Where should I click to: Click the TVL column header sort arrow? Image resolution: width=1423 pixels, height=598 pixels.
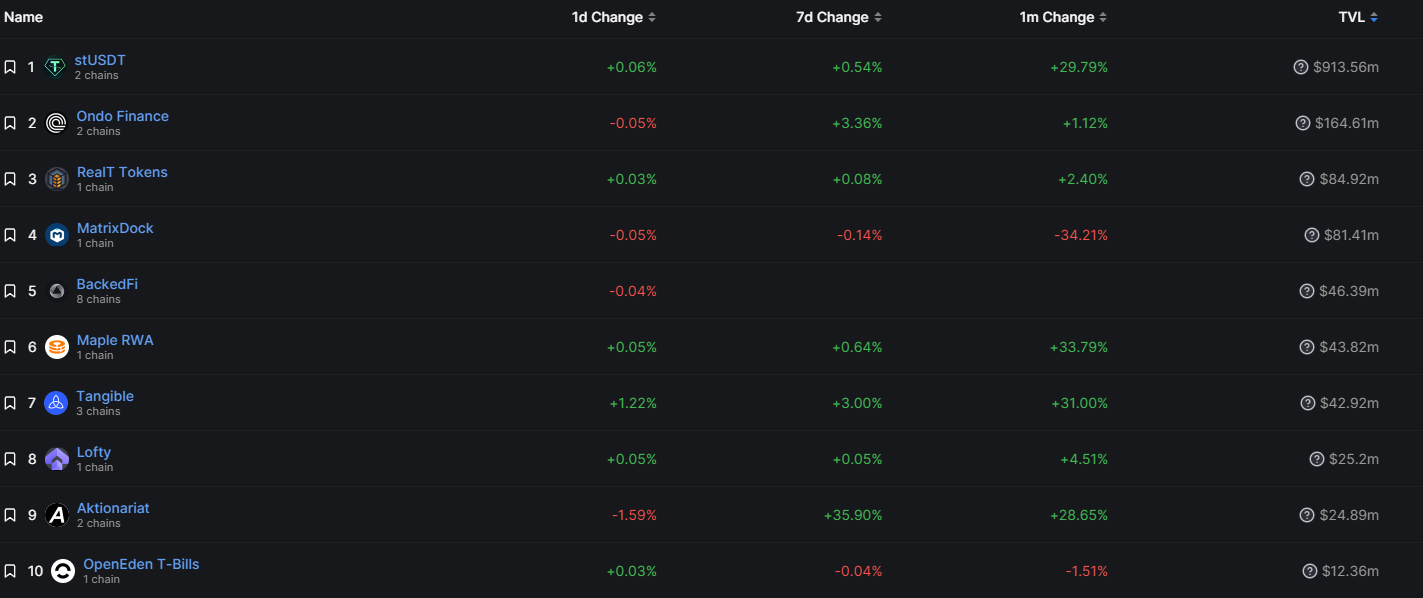pos(1374,17)
